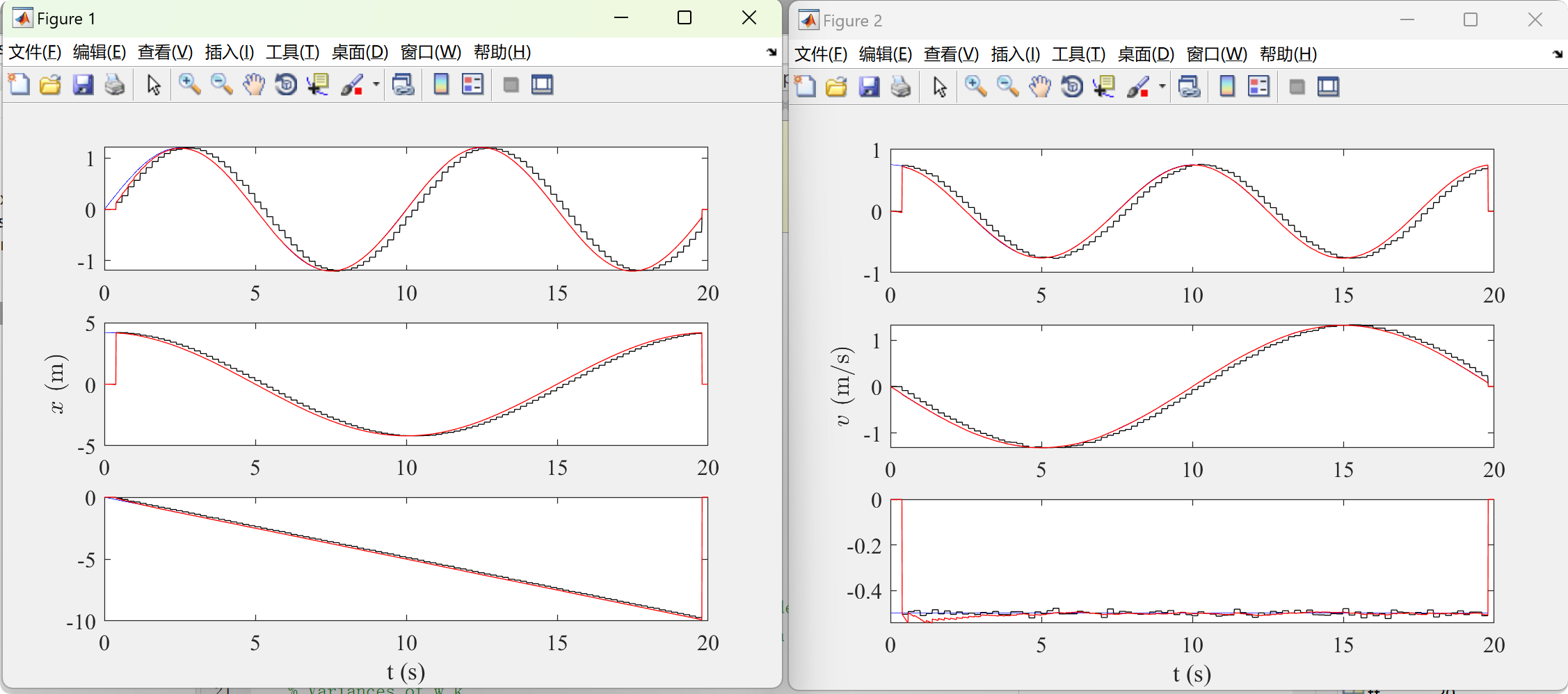Show Plot Tools and dock icon Figure 1

(542, 85)
